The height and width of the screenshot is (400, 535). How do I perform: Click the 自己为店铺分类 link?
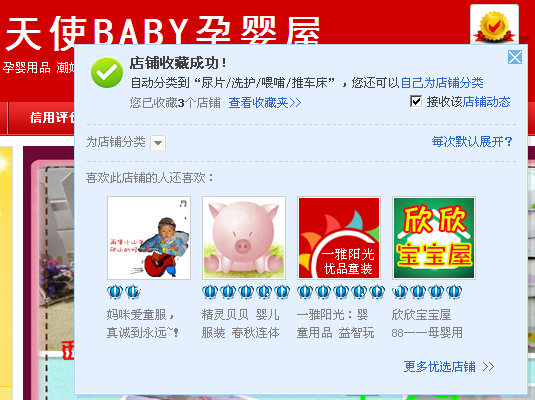click(442, 83)
